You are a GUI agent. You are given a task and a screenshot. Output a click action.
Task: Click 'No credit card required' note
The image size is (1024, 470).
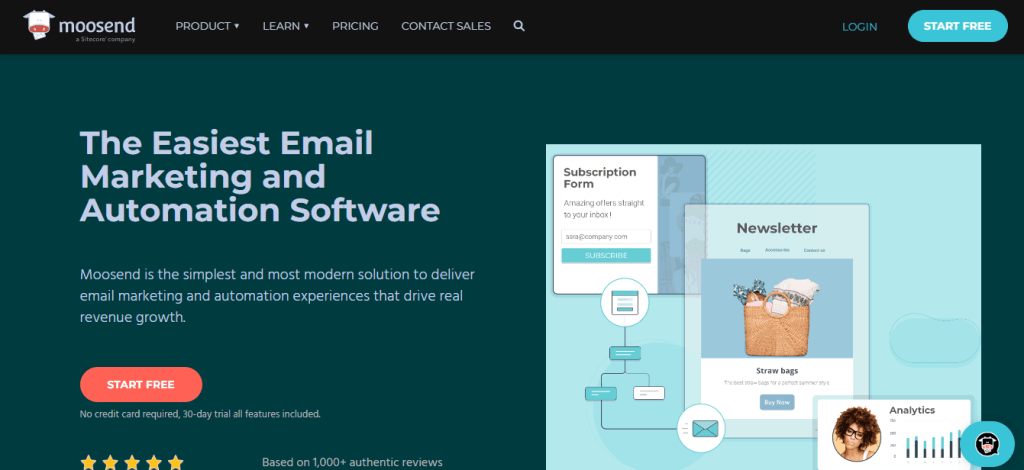(200, 413)
